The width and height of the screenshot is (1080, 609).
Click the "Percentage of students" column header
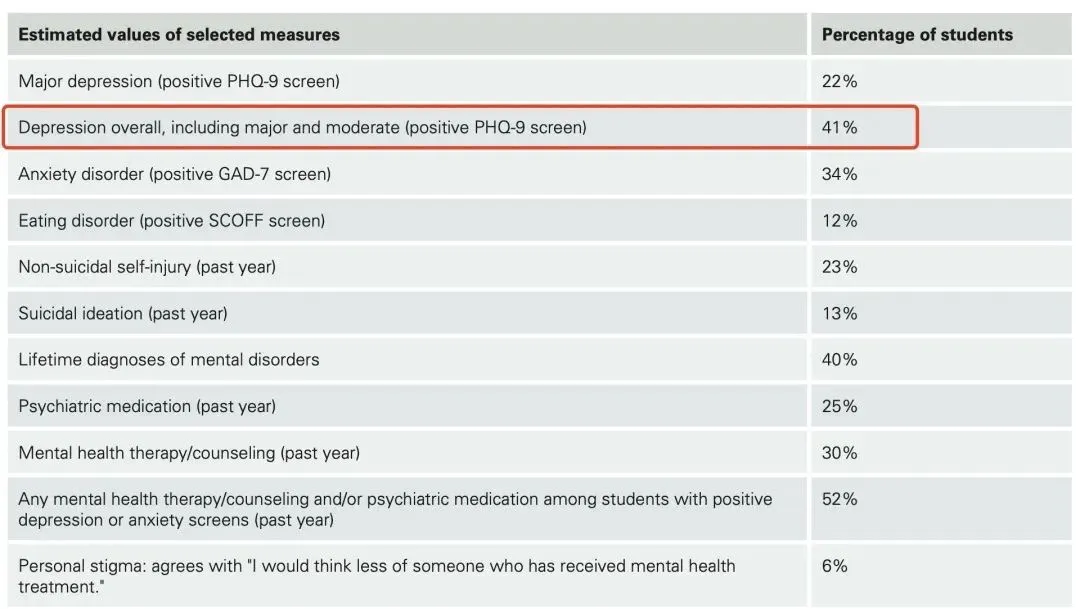point(917,35)
